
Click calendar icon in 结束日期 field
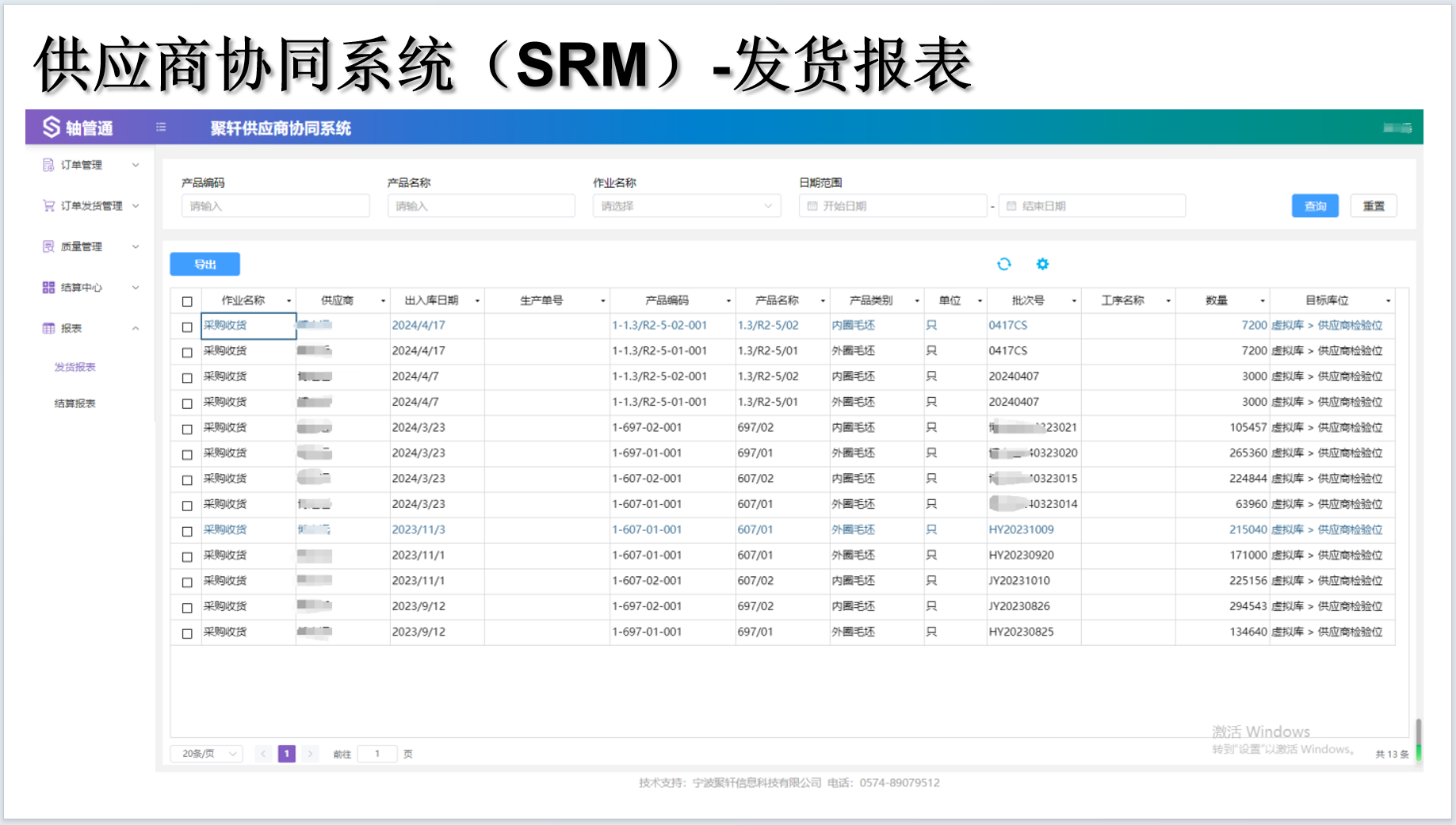coord(1011,206)
